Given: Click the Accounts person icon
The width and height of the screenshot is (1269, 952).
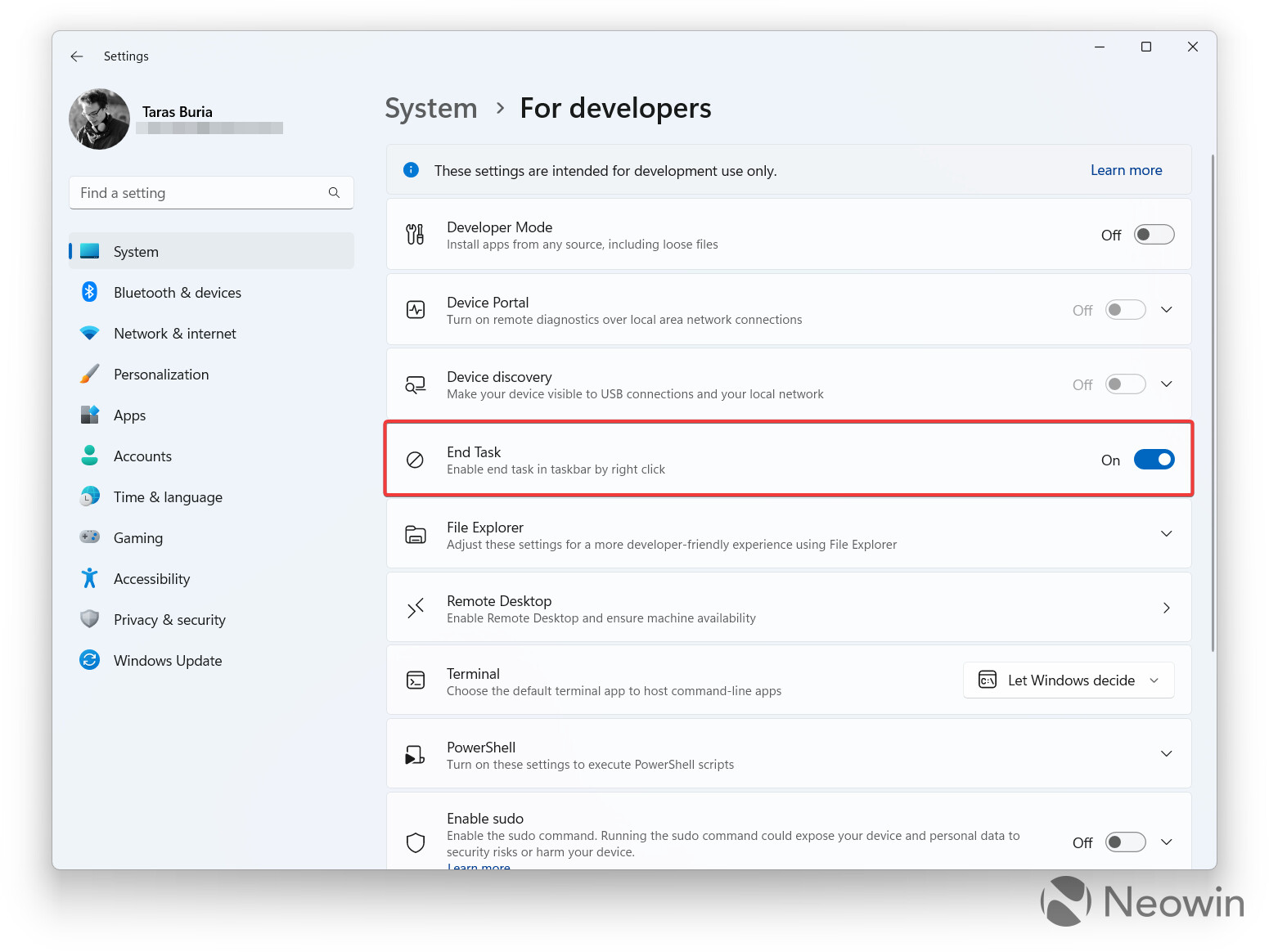Looking at the screenshot, I should point(90,456).
